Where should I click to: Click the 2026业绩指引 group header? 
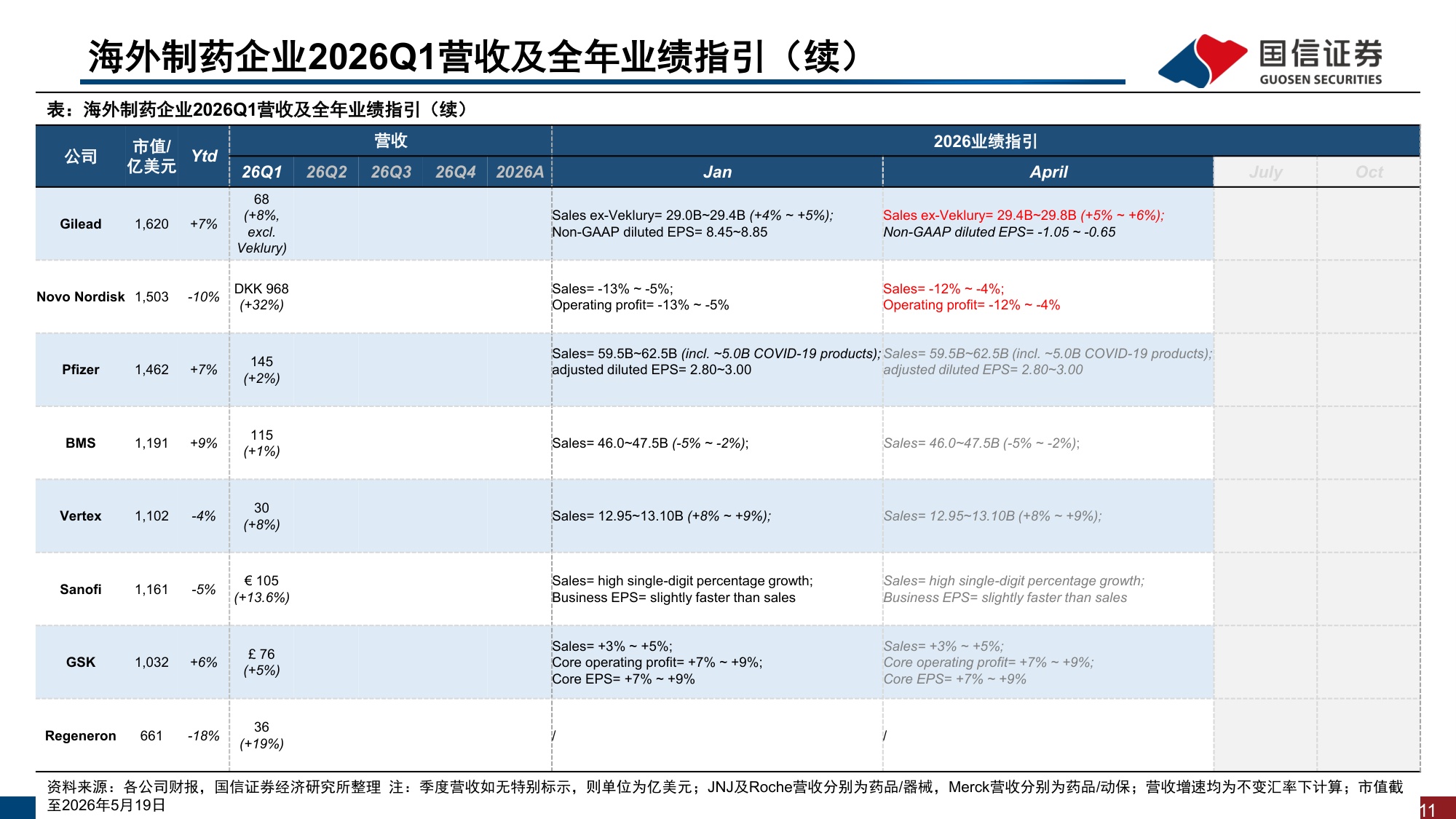click(x=986, y=141)
